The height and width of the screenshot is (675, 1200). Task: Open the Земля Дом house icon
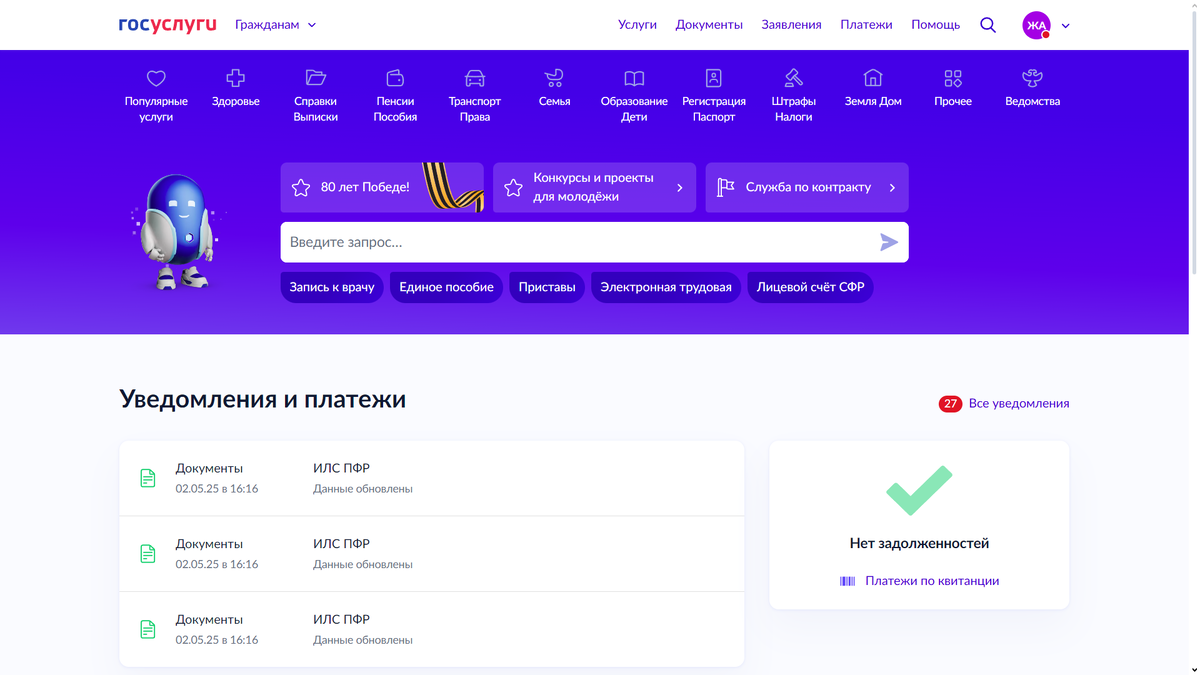(873, 78)
